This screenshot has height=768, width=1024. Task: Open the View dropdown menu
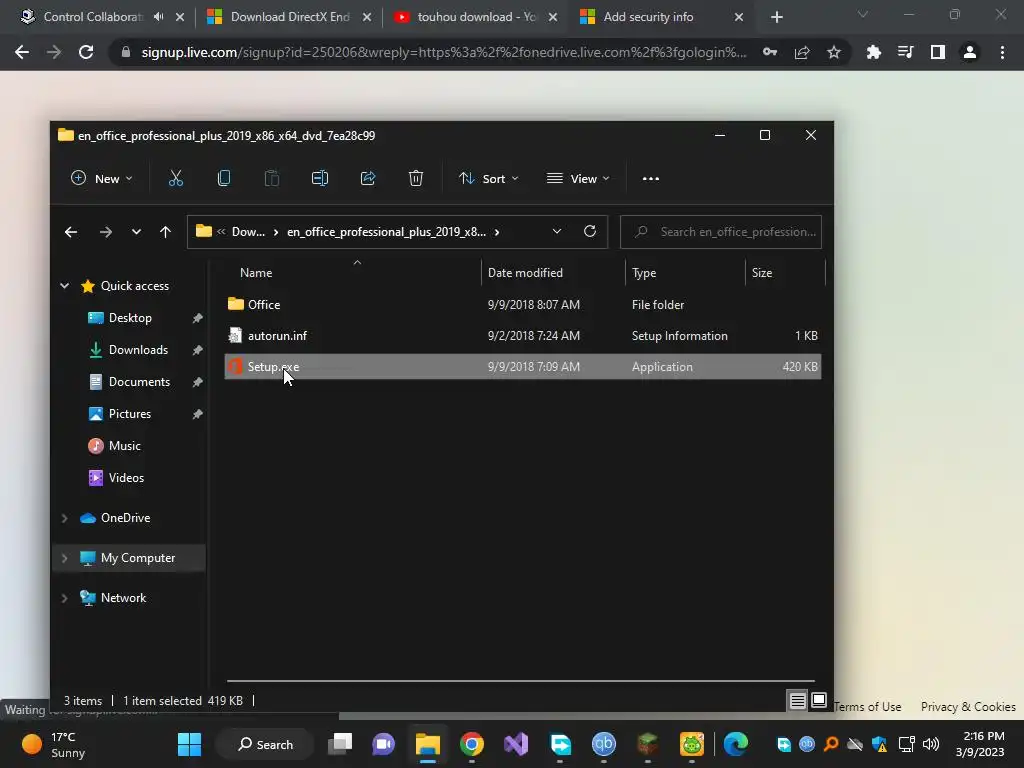tap(579, 178)
